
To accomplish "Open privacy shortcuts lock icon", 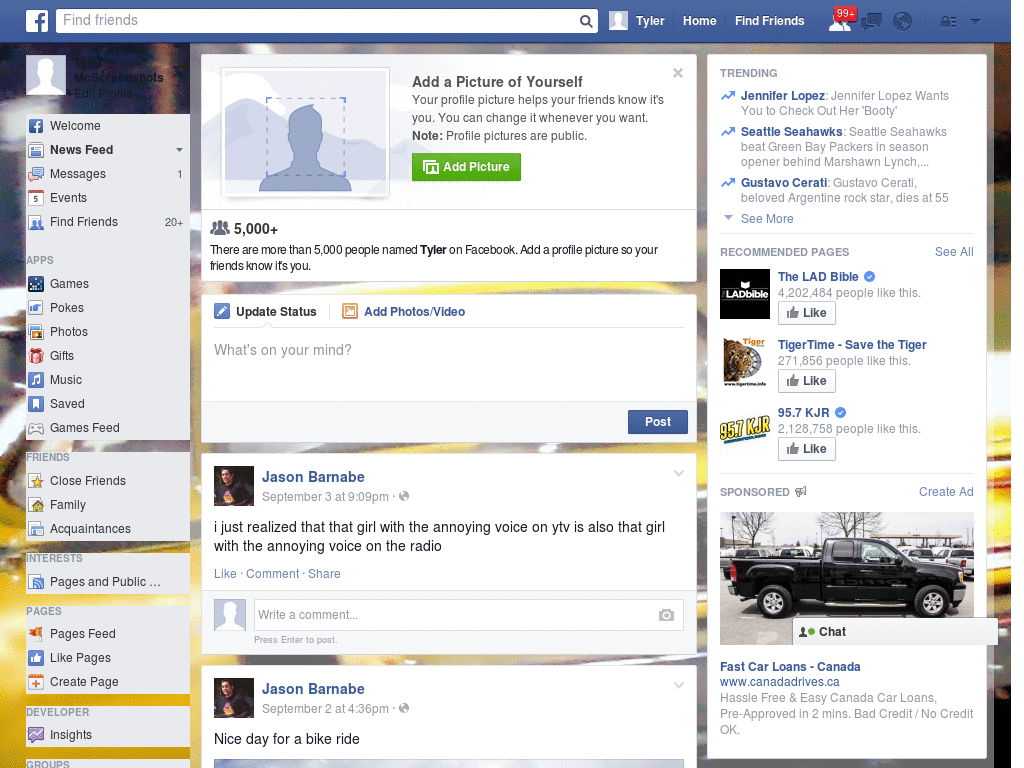I will (x=948, y=22).
